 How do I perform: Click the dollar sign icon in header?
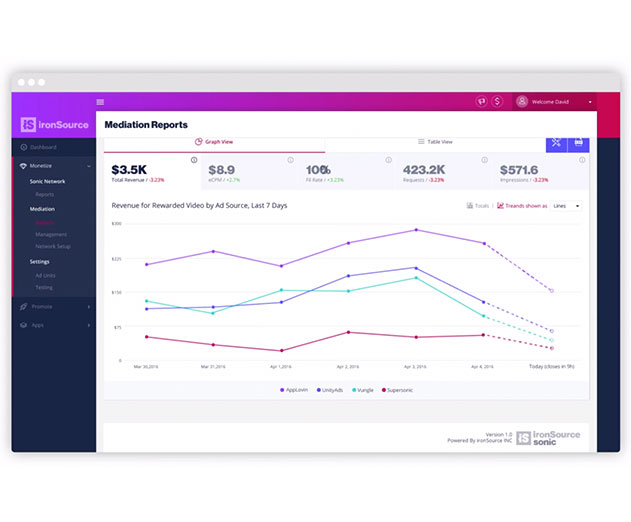click(x=497, y=101)
